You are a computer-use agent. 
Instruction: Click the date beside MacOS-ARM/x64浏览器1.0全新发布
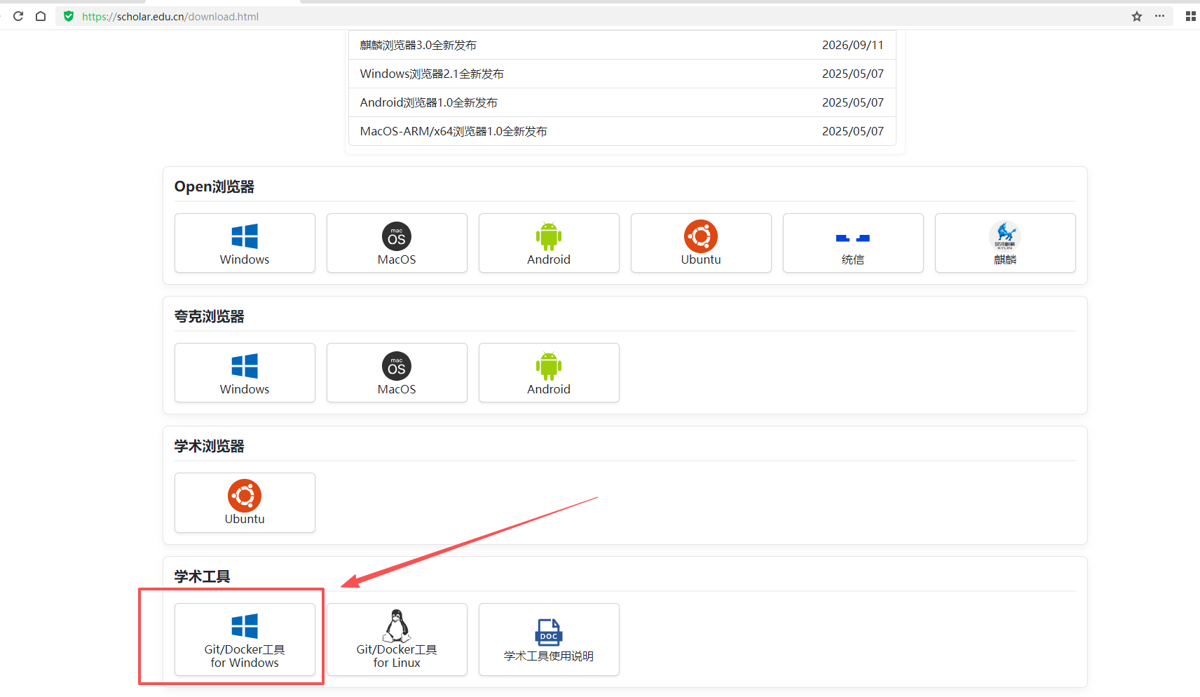853,131
